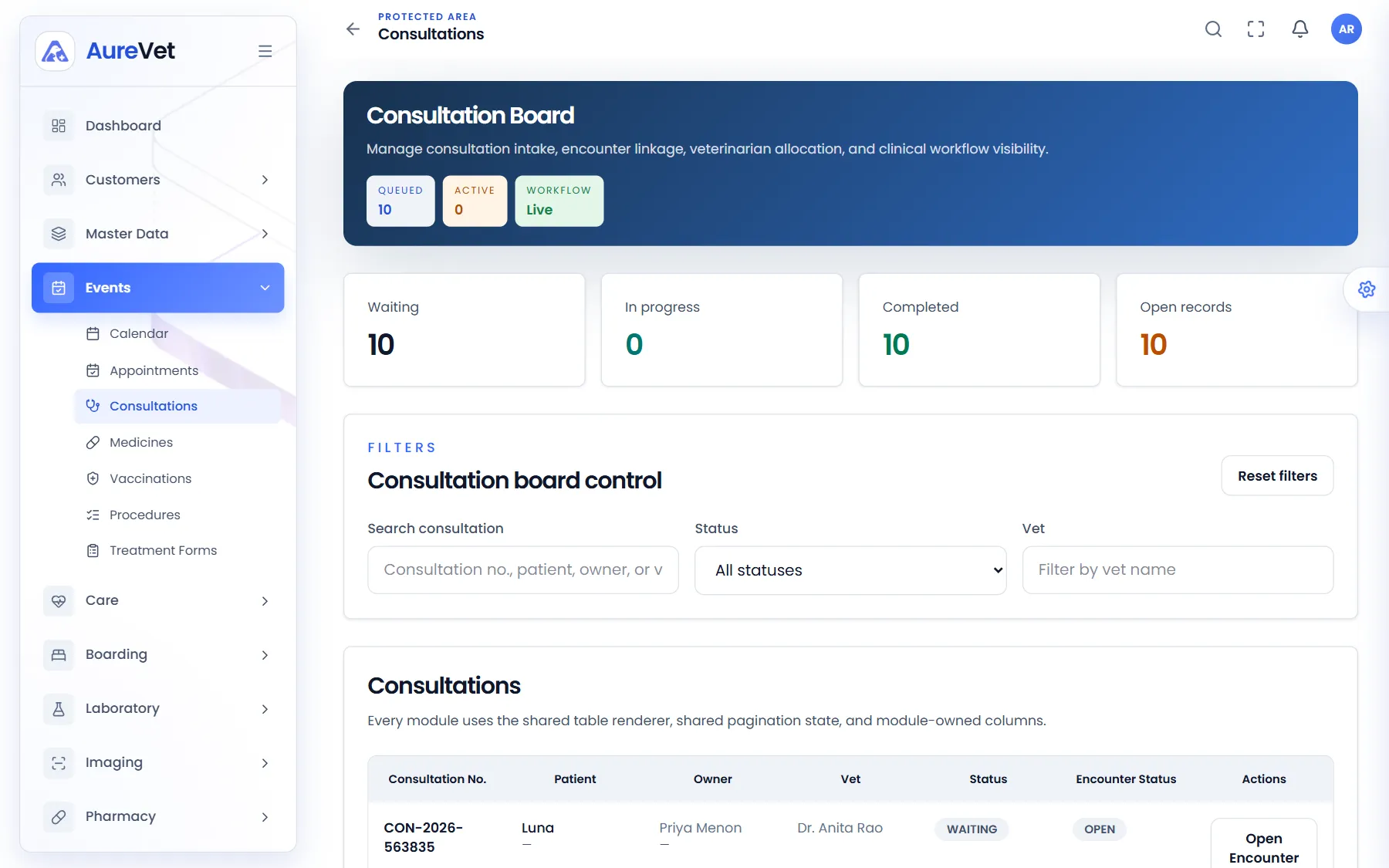Expand the Master Data chevron
The image size is (1389, 868).
tap(265, 234)
